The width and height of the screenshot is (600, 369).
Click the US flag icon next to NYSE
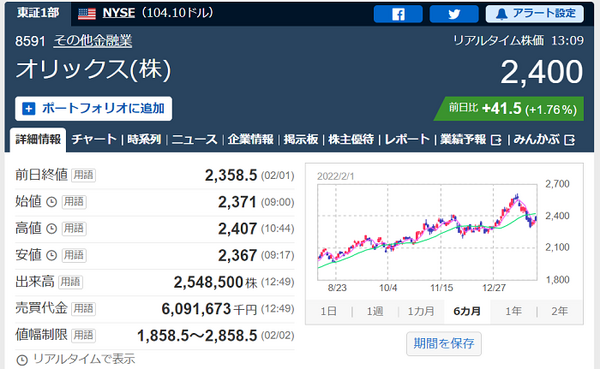87,14
